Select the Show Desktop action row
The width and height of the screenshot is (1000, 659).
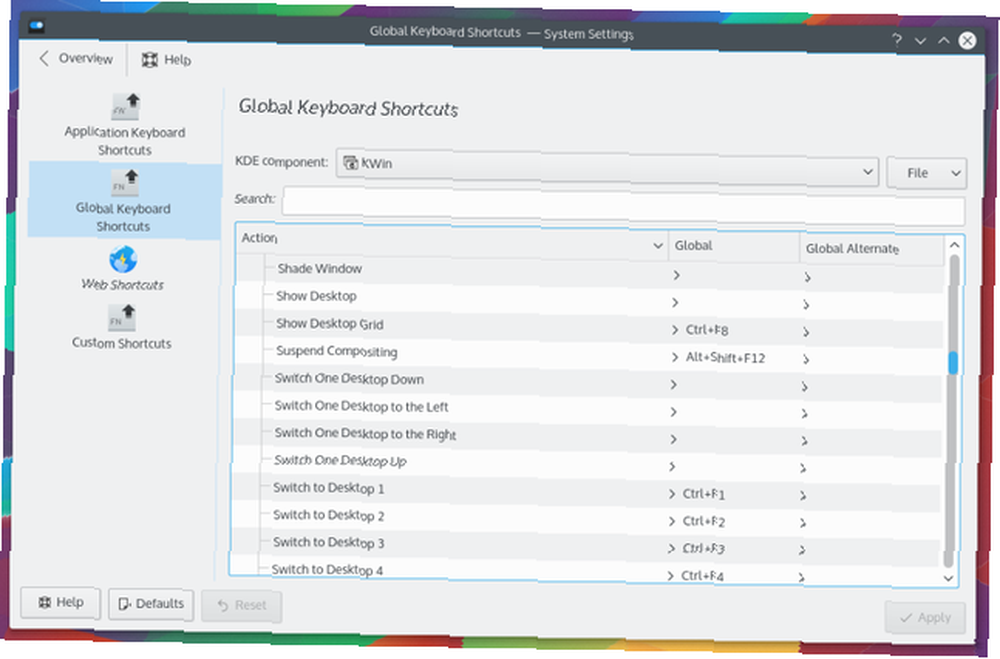316,297
